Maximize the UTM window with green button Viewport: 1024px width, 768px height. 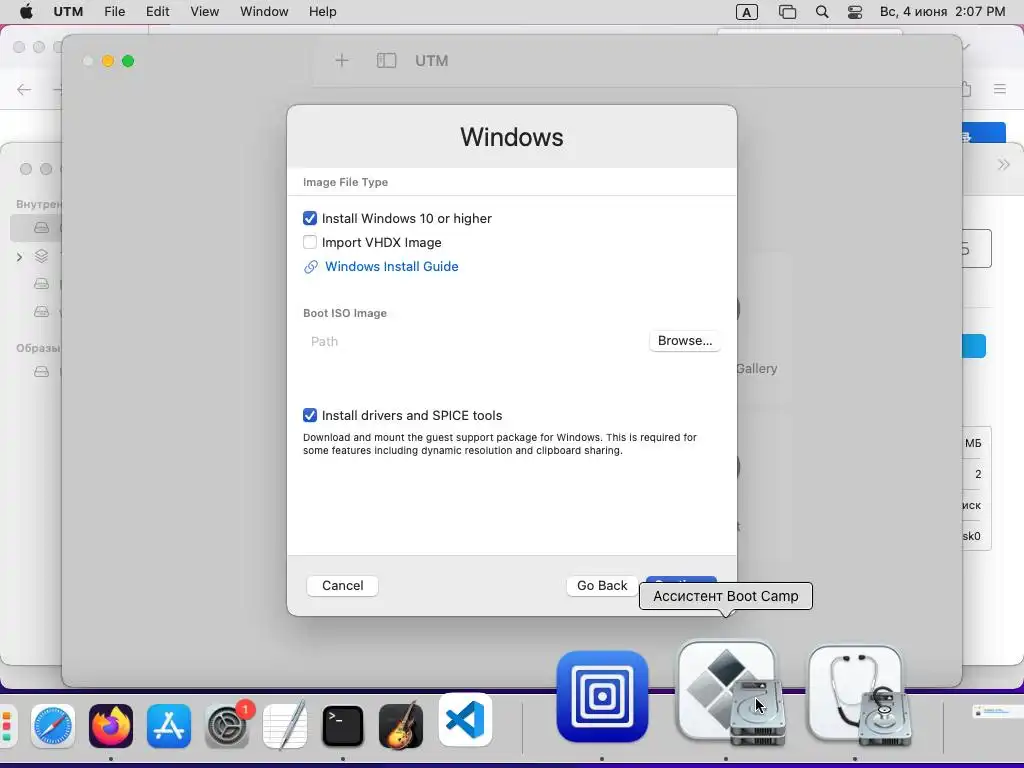(x=128, y=61)
